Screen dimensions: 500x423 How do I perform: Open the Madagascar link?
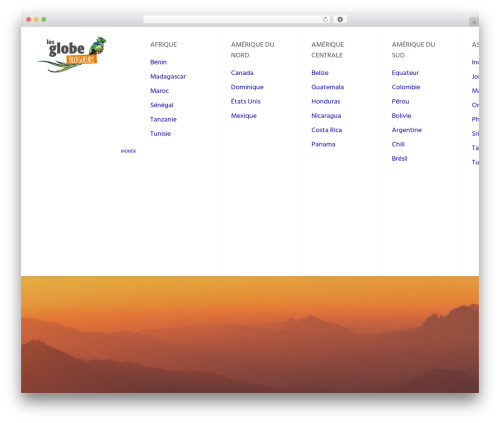[168, 77]
